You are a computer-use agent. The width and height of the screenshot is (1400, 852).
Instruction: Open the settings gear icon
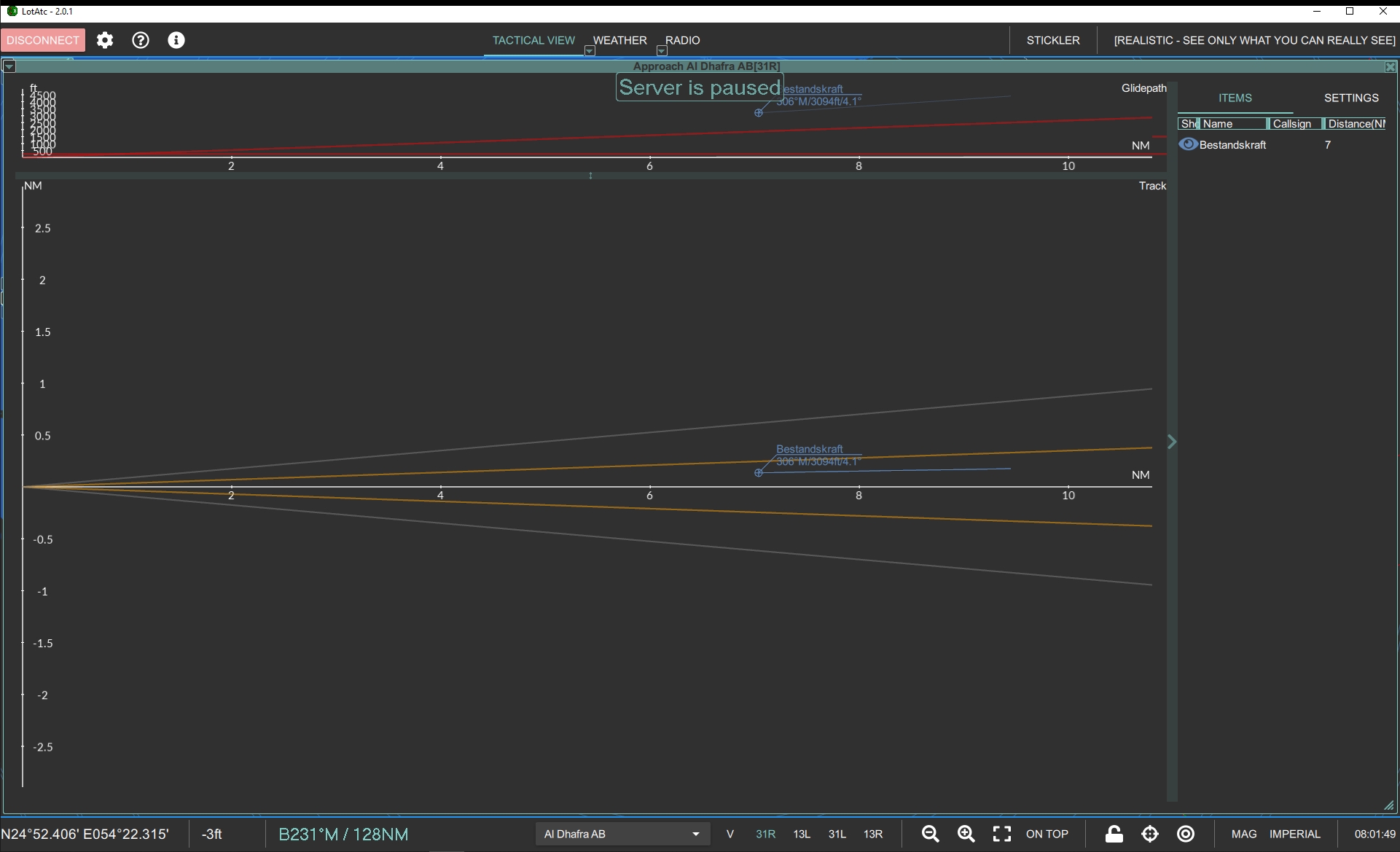click(105, 40)
